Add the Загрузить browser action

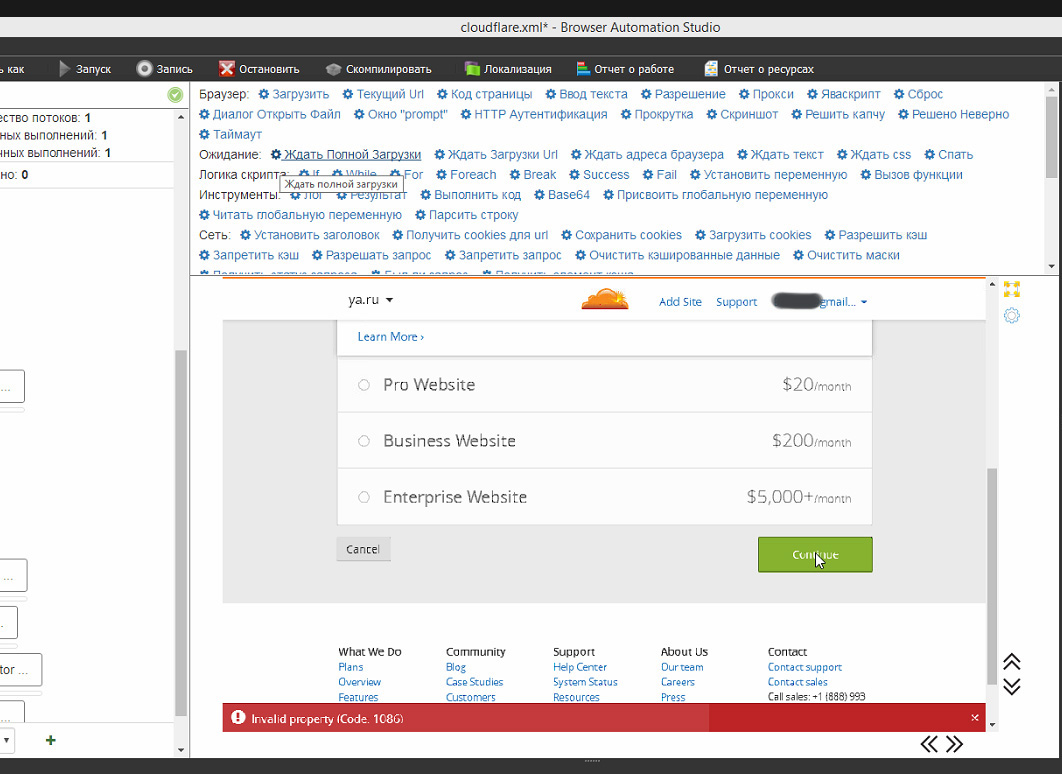click(294, 94)
